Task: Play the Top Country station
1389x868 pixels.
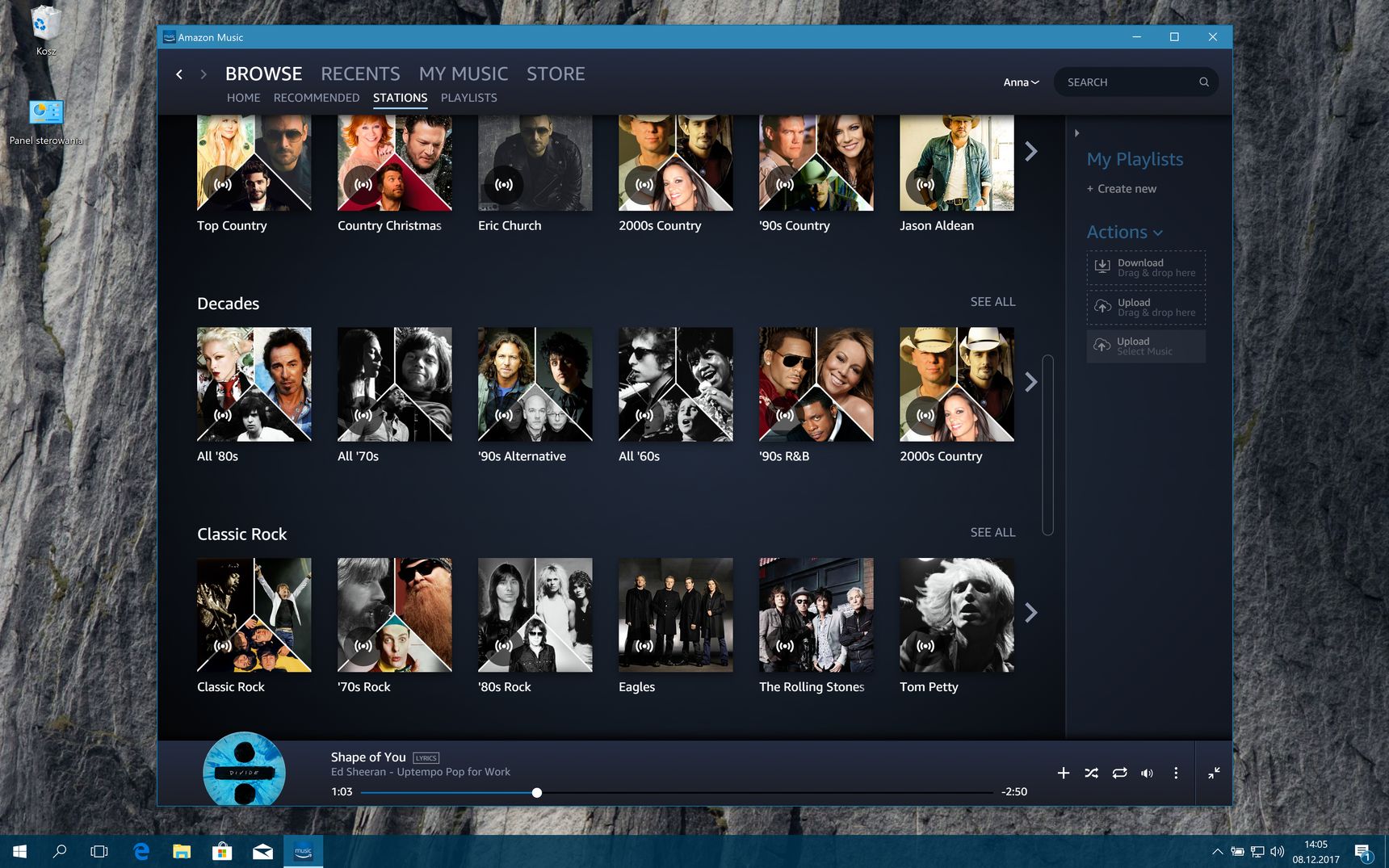Action: coord(223,185)
